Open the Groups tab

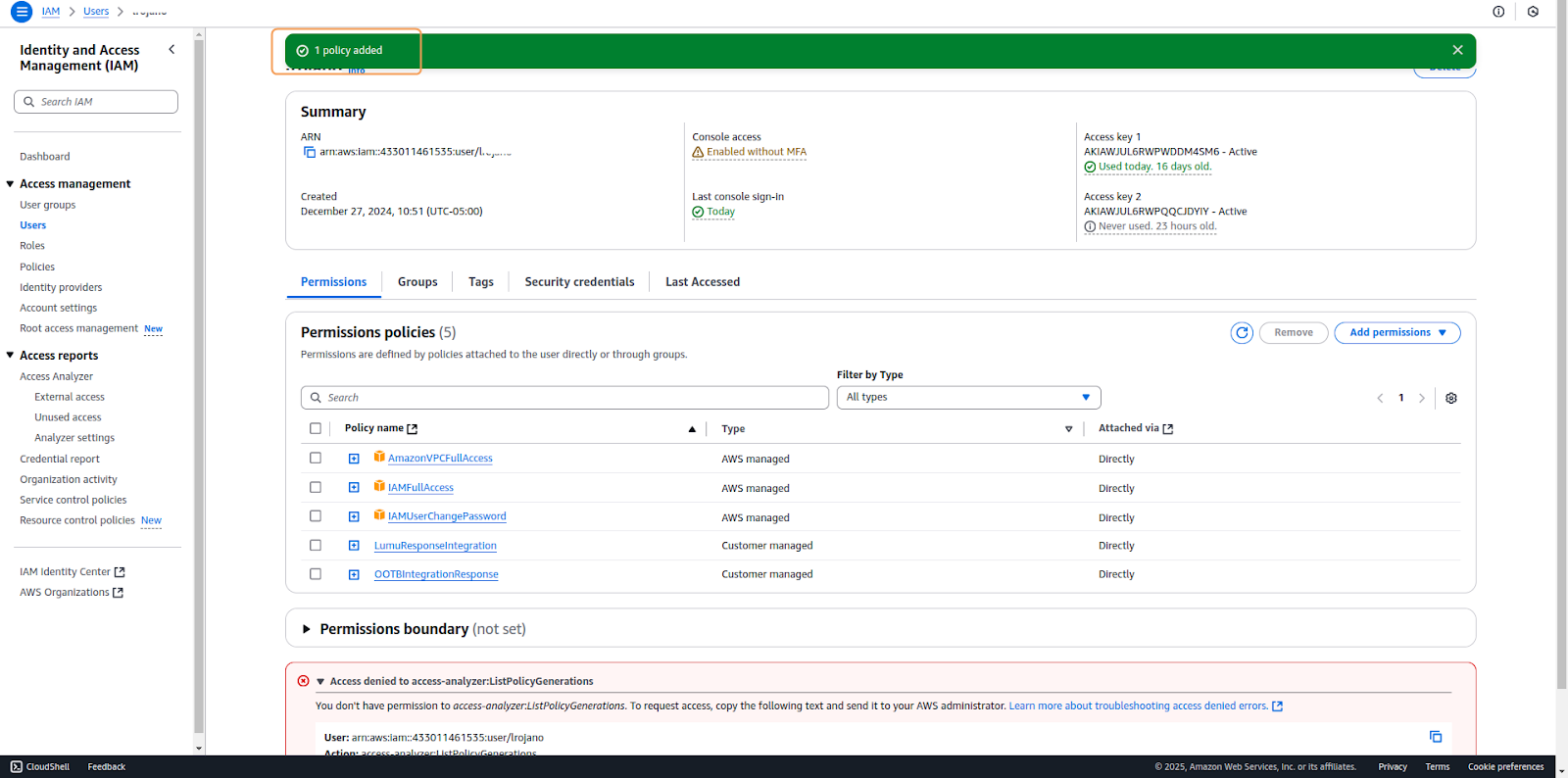(417, 282)
